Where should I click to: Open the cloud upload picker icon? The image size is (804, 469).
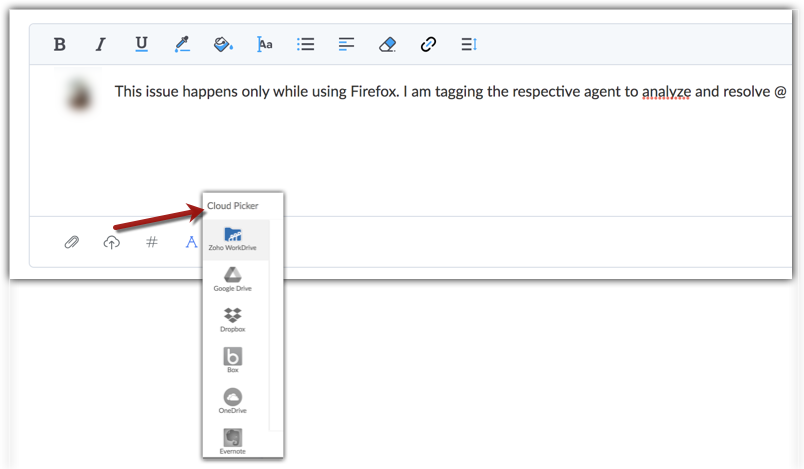click(x=112, y=242)
